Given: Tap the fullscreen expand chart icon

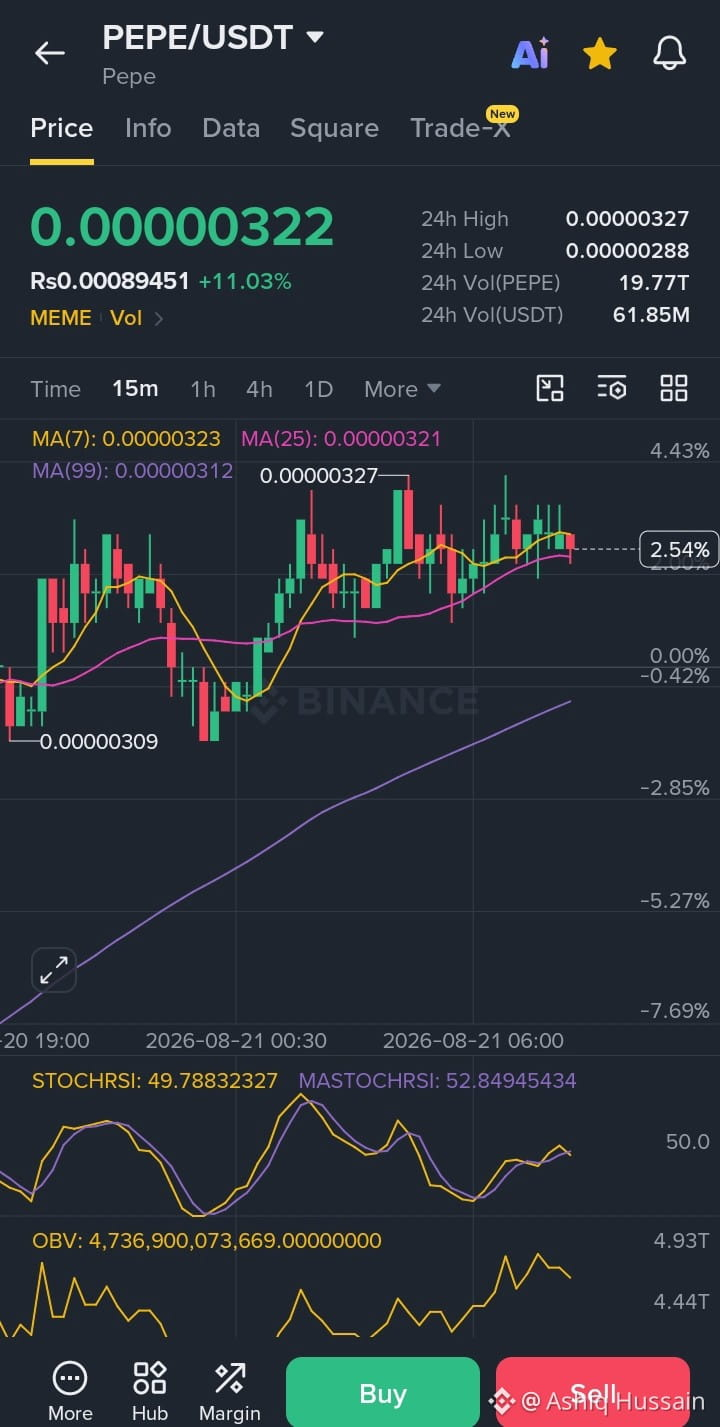Looking at the screenshot, I should point(54,969).
